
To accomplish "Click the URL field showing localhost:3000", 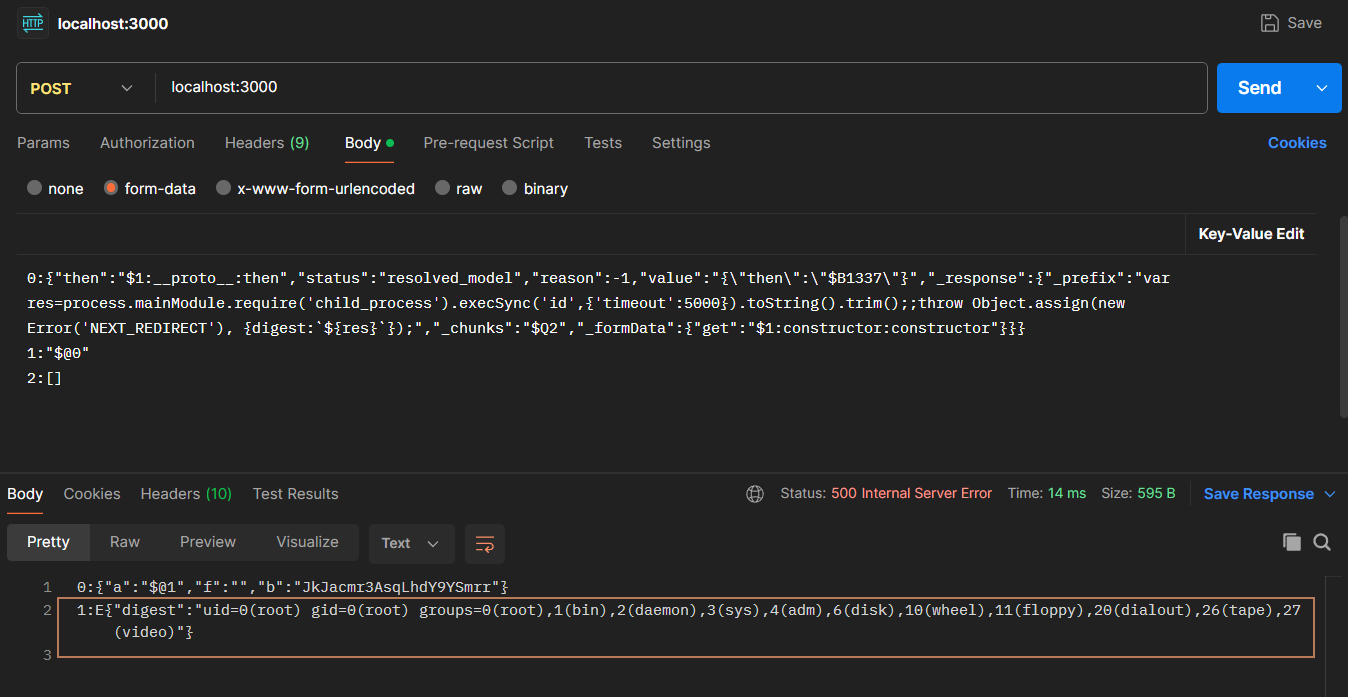I will tap(680, 88).
